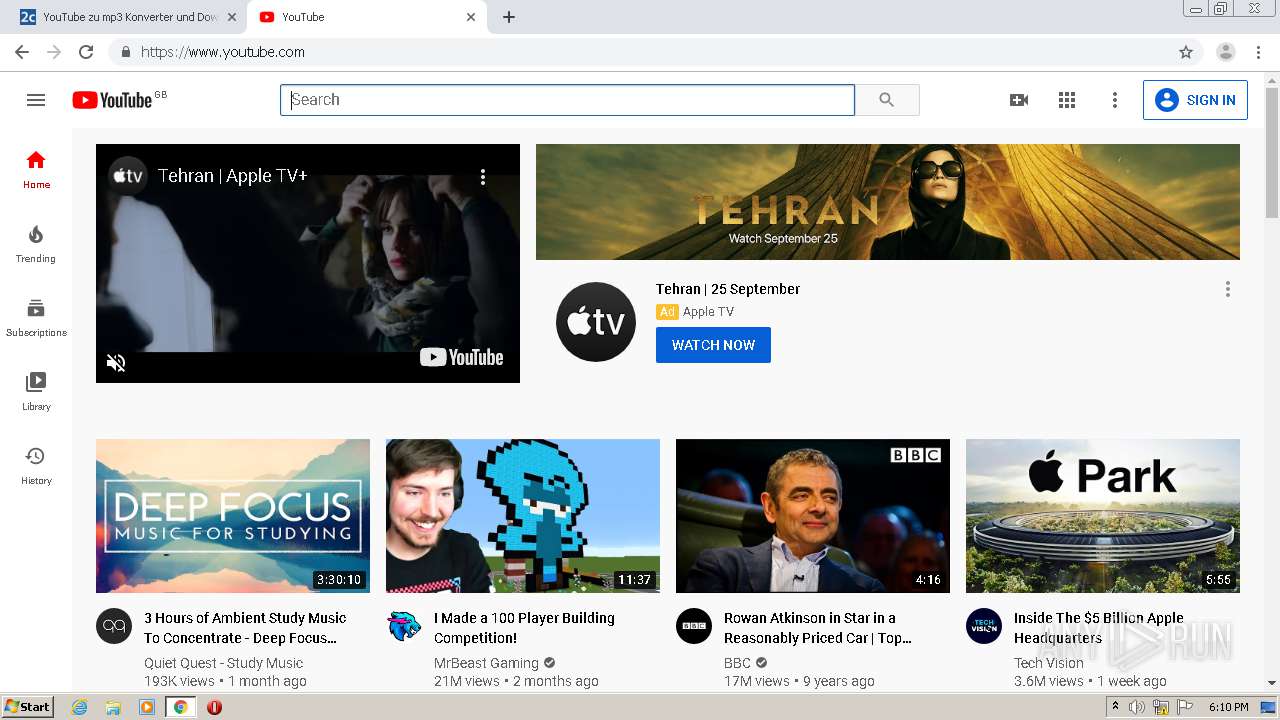Screen dimensions: 1280x720
Task: Close the YouTube browser tab
Action: click(471, 17)
